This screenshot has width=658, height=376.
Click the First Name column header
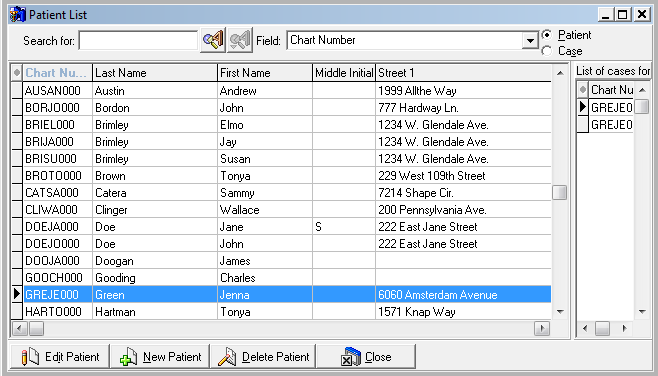point(265,73)
